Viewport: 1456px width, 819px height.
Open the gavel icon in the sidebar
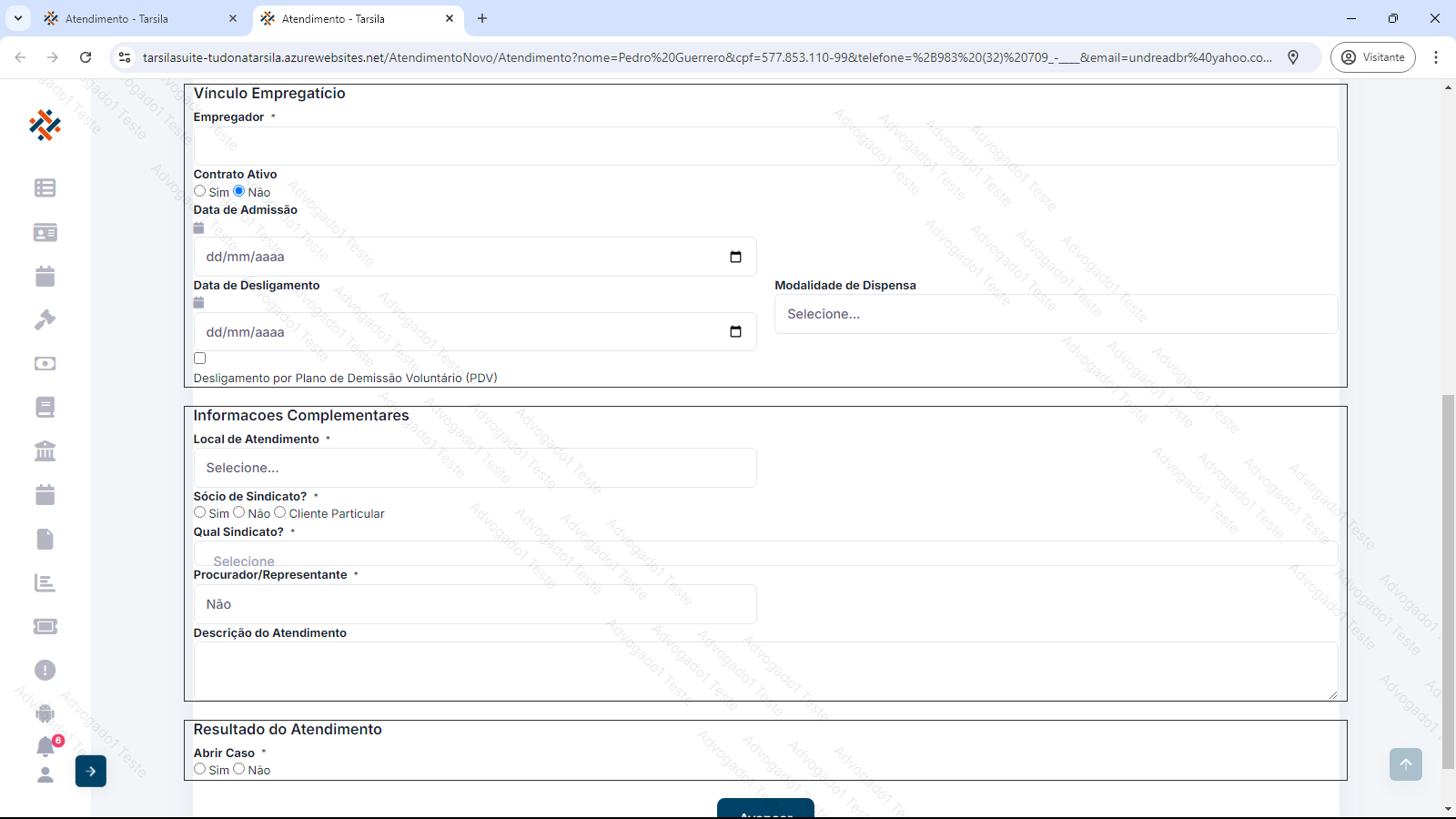click(45, 319)
